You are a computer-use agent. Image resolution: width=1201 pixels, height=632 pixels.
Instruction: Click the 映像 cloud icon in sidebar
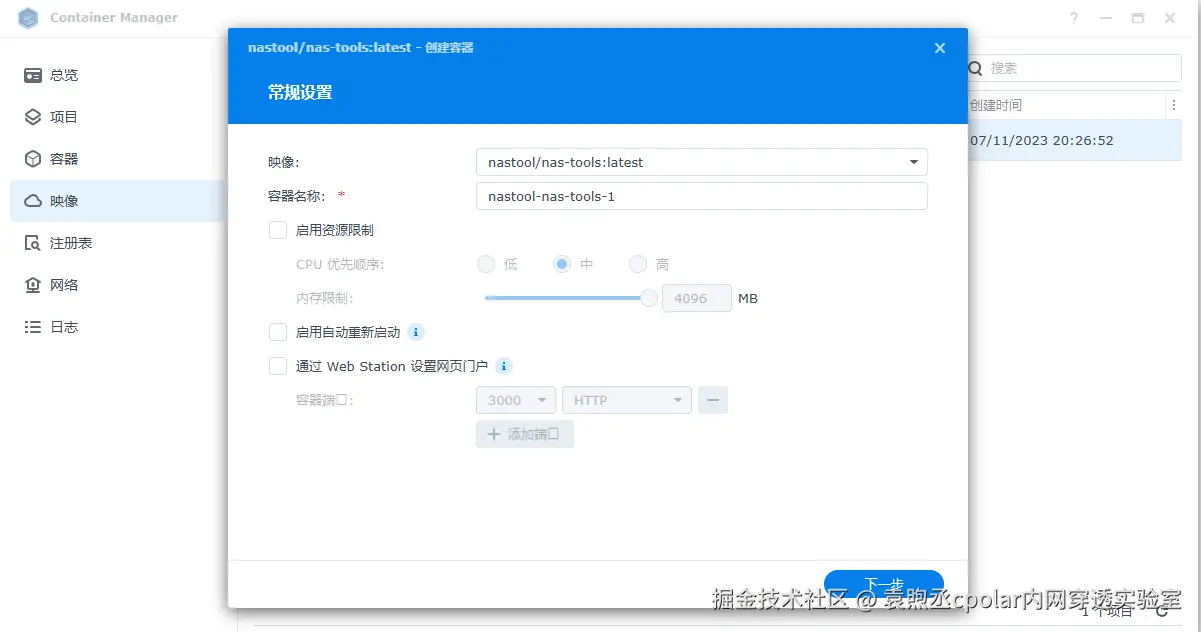[x=33, y=201]
